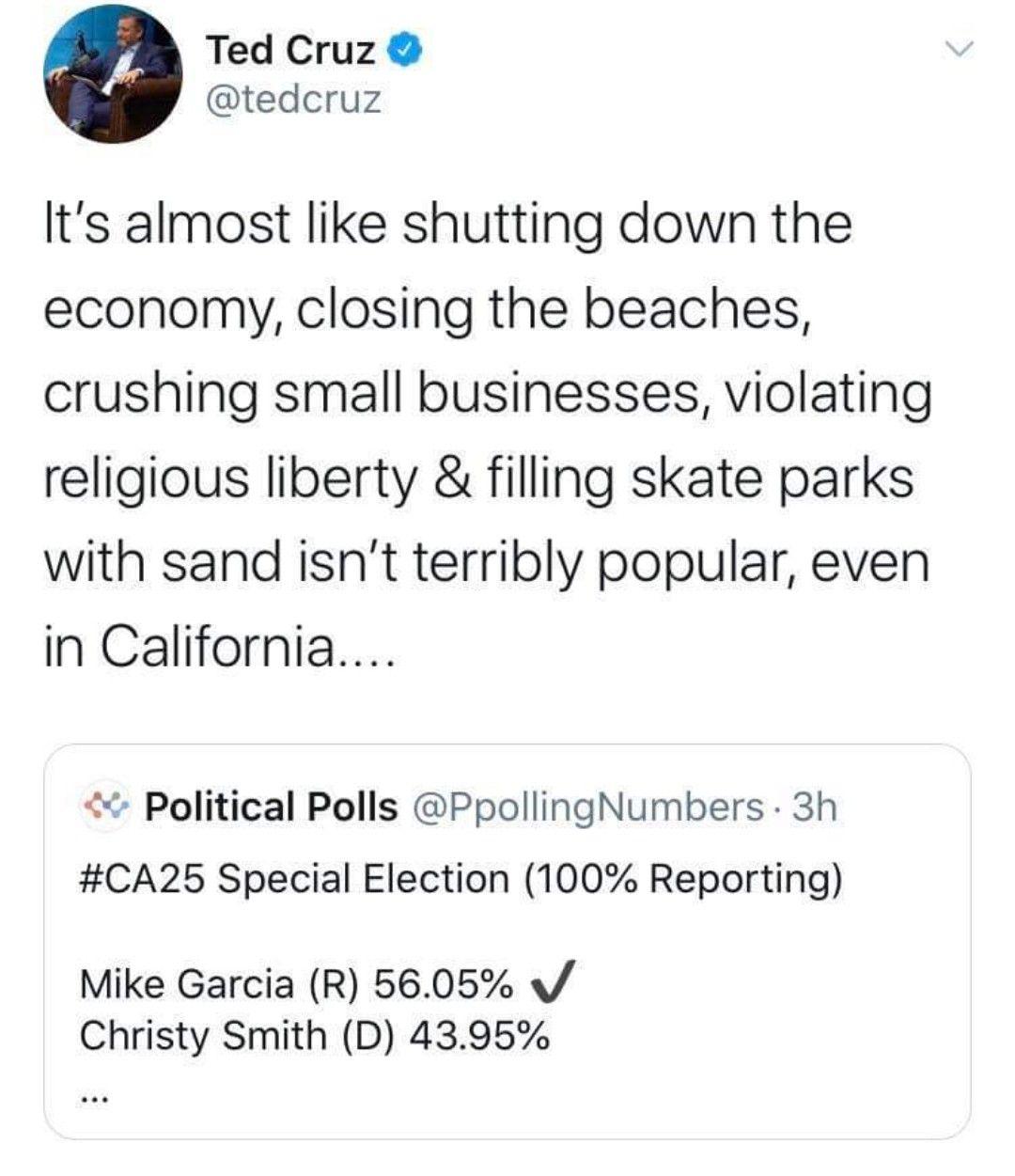
Task: Open the #CA25 hashtag
Action: [149, 880]
